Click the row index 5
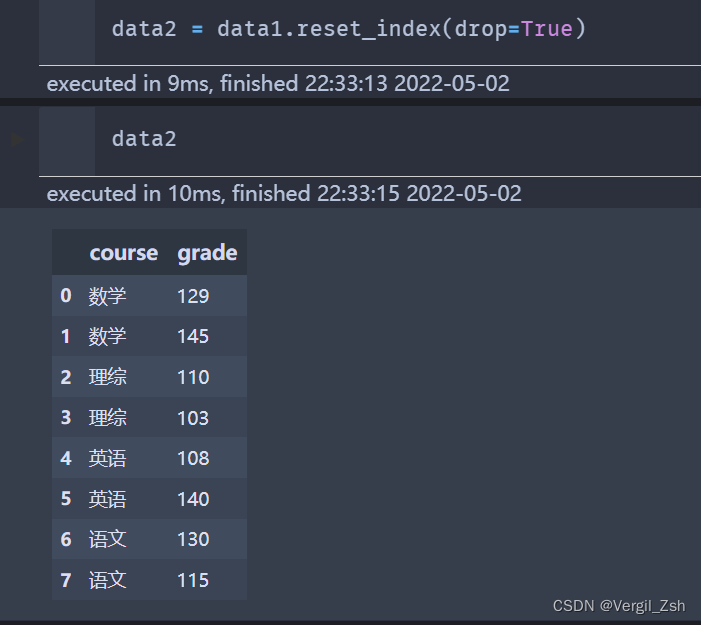Image resolution: width=701 pixels, height=625 pixels. click(x=66, y=498)
